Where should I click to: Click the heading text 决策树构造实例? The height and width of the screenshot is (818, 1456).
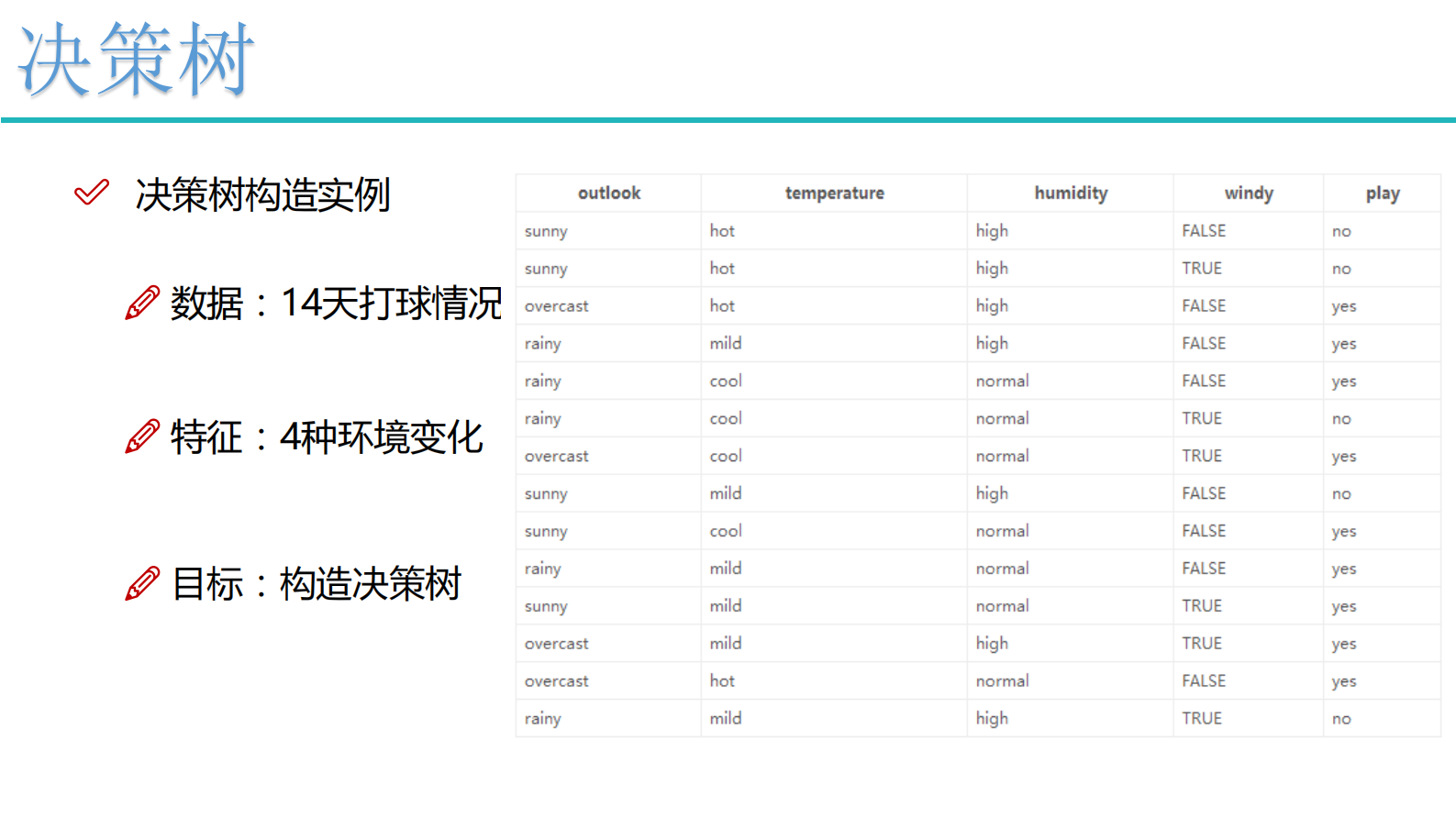coord(262,194)
